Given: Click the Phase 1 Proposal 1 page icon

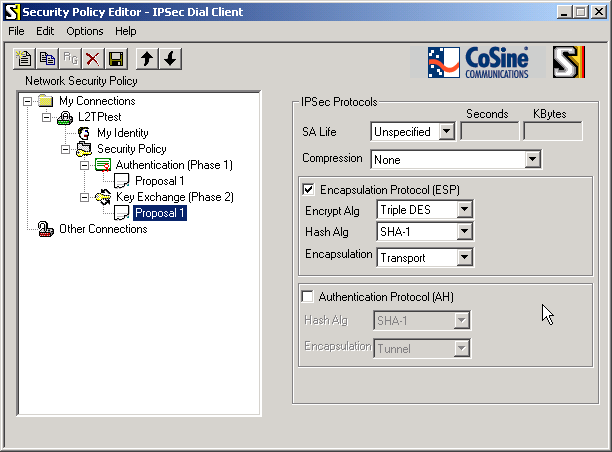Looking at the screenshot, I should coord(122,181).
